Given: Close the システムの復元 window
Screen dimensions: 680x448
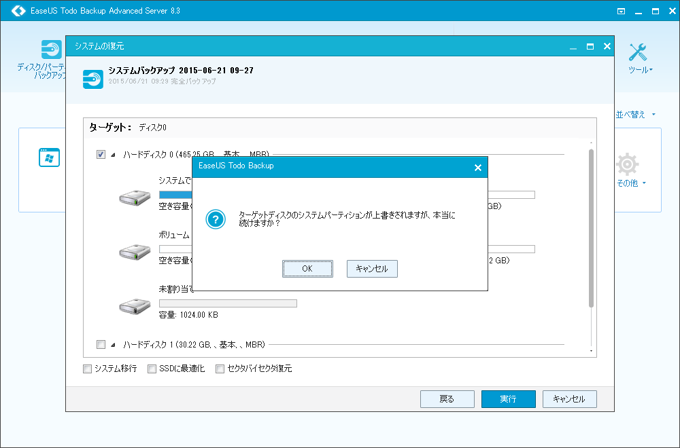Looking at the screenshot, I should 607,46.
